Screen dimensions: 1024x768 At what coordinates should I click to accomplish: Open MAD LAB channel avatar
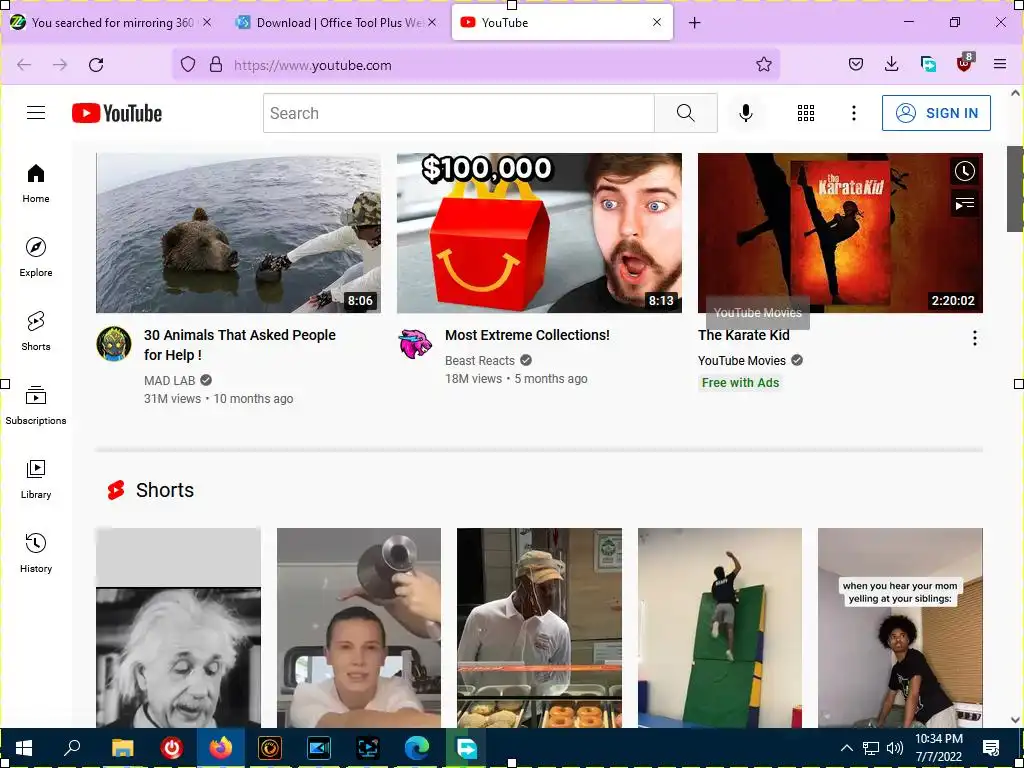(x=114, y=344)
